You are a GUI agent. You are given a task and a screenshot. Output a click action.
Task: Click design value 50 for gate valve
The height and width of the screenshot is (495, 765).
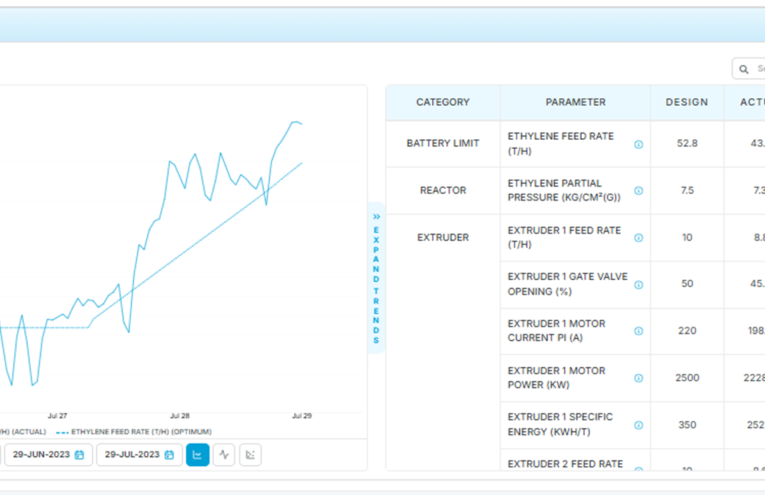pyautogui.click(x=687, y=283)
